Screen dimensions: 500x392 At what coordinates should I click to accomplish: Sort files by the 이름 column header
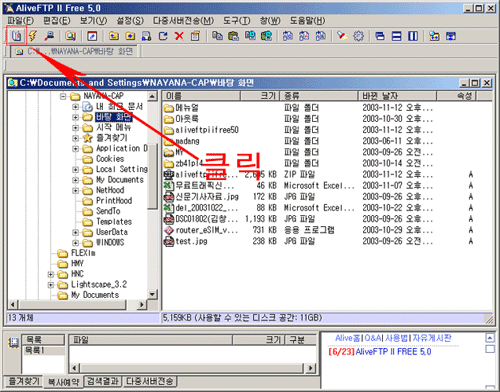201,96
